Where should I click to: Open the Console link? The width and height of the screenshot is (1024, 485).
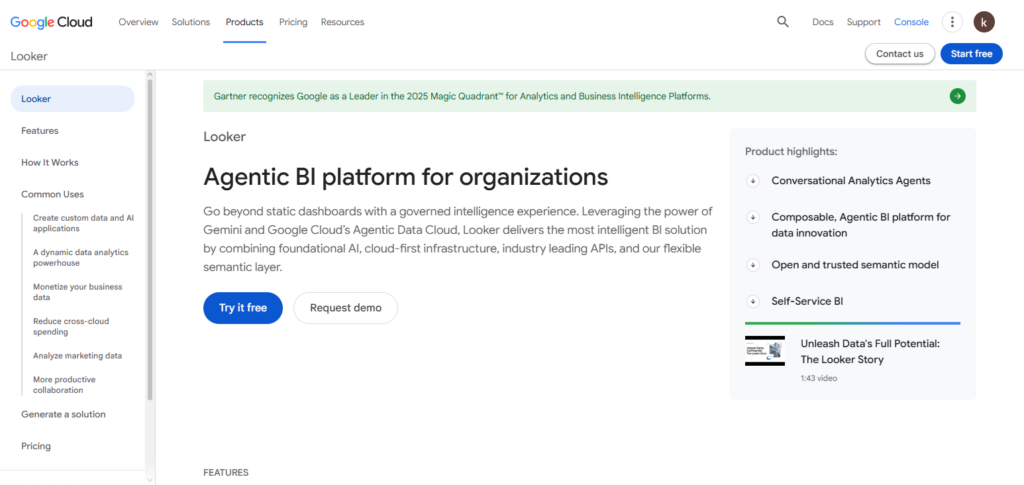coord(911,22)
